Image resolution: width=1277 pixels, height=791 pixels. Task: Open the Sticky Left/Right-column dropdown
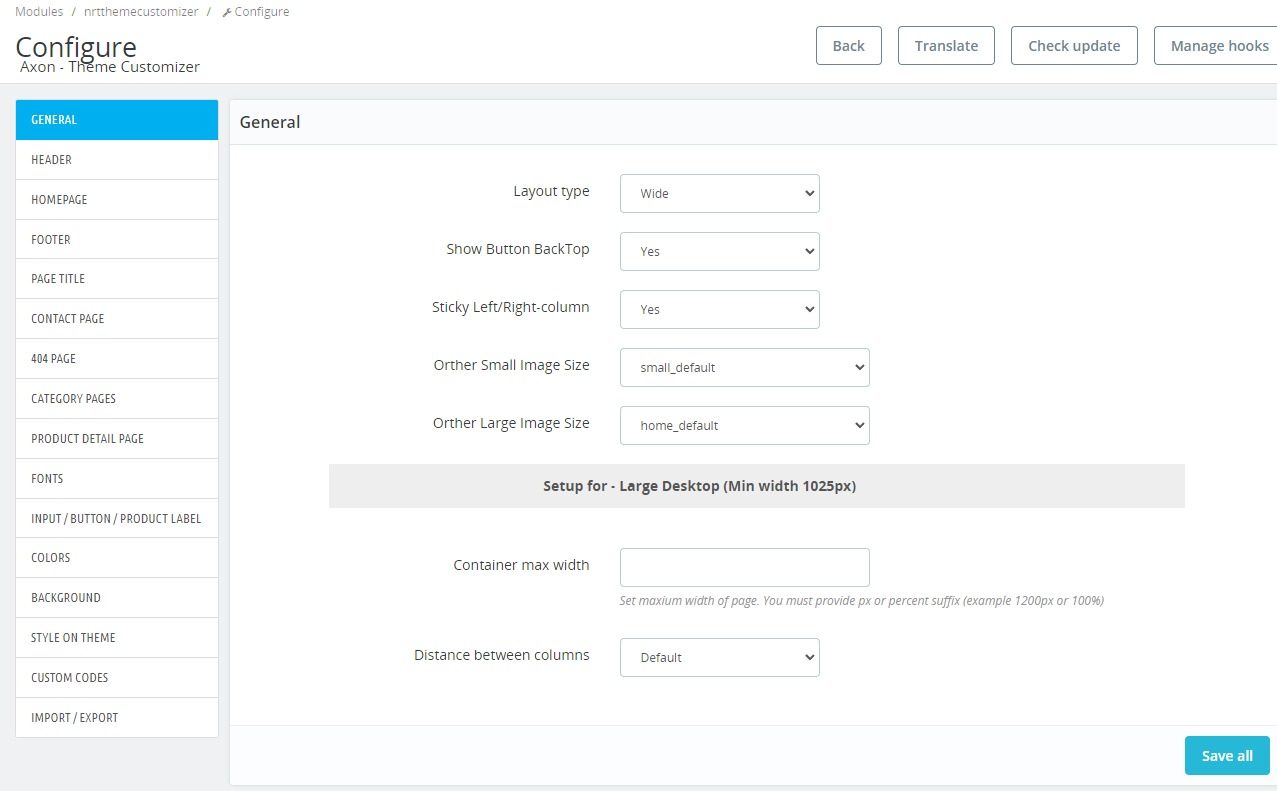pyautogui.click(x=719, y=309)
